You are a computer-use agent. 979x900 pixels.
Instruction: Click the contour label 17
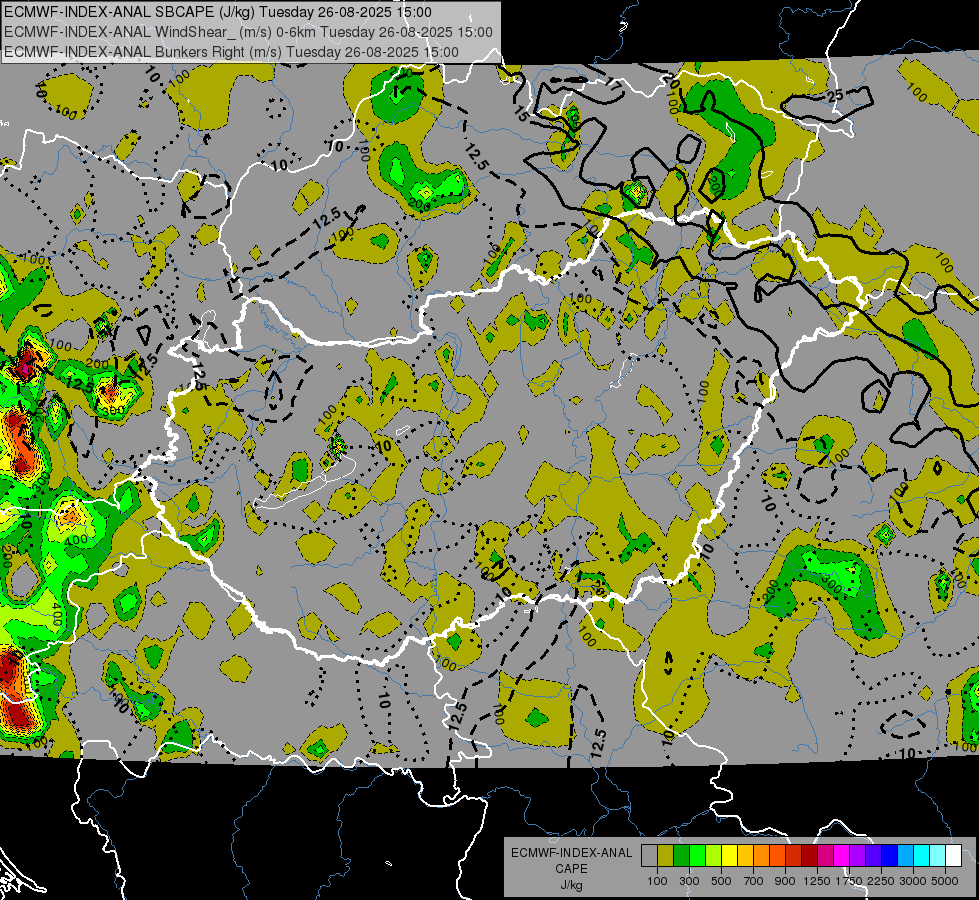(x=614, y=86)
